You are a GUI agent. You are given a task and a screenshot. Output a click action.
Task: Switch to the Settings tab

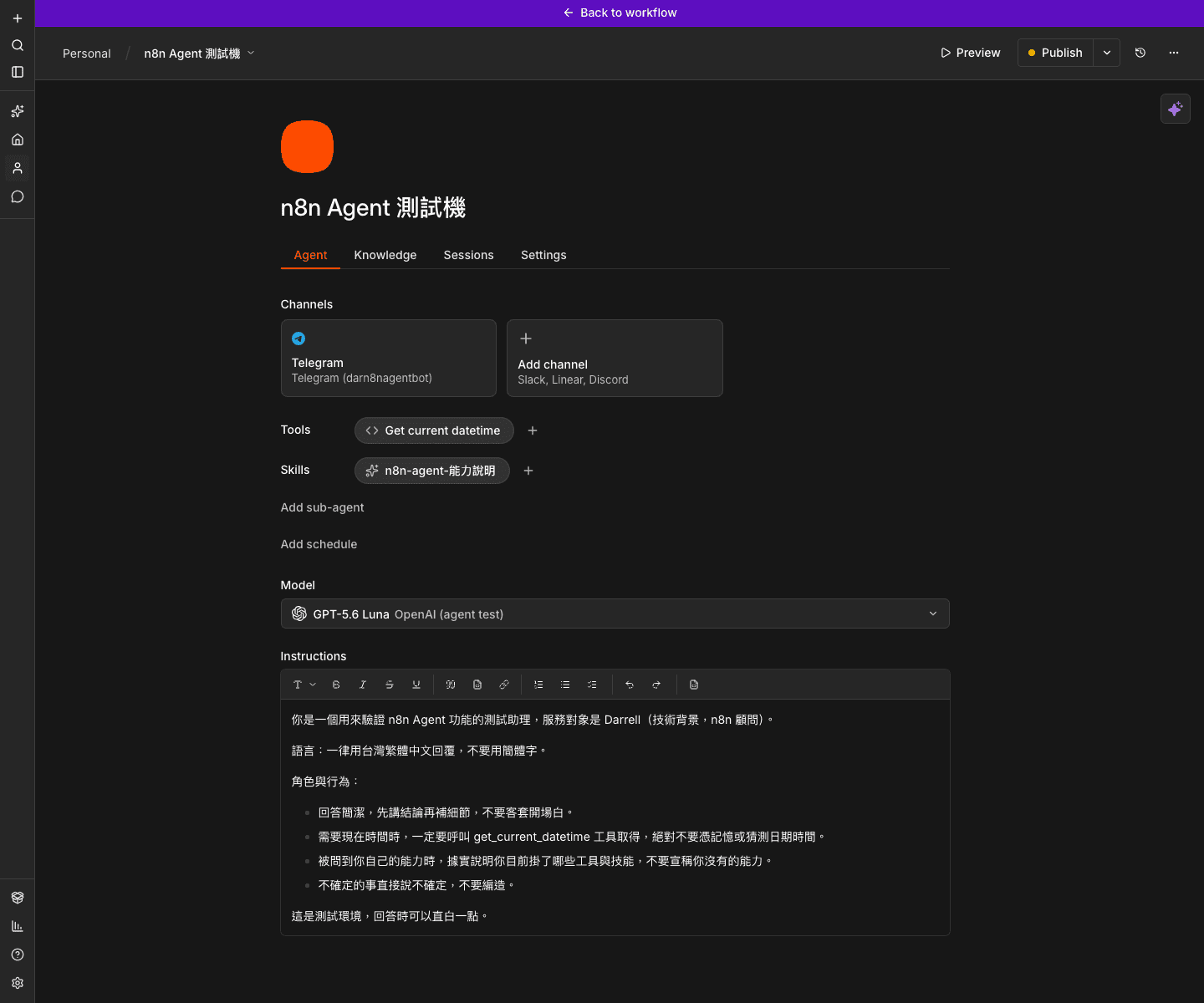pyautogui.click(x=543, y=255)
